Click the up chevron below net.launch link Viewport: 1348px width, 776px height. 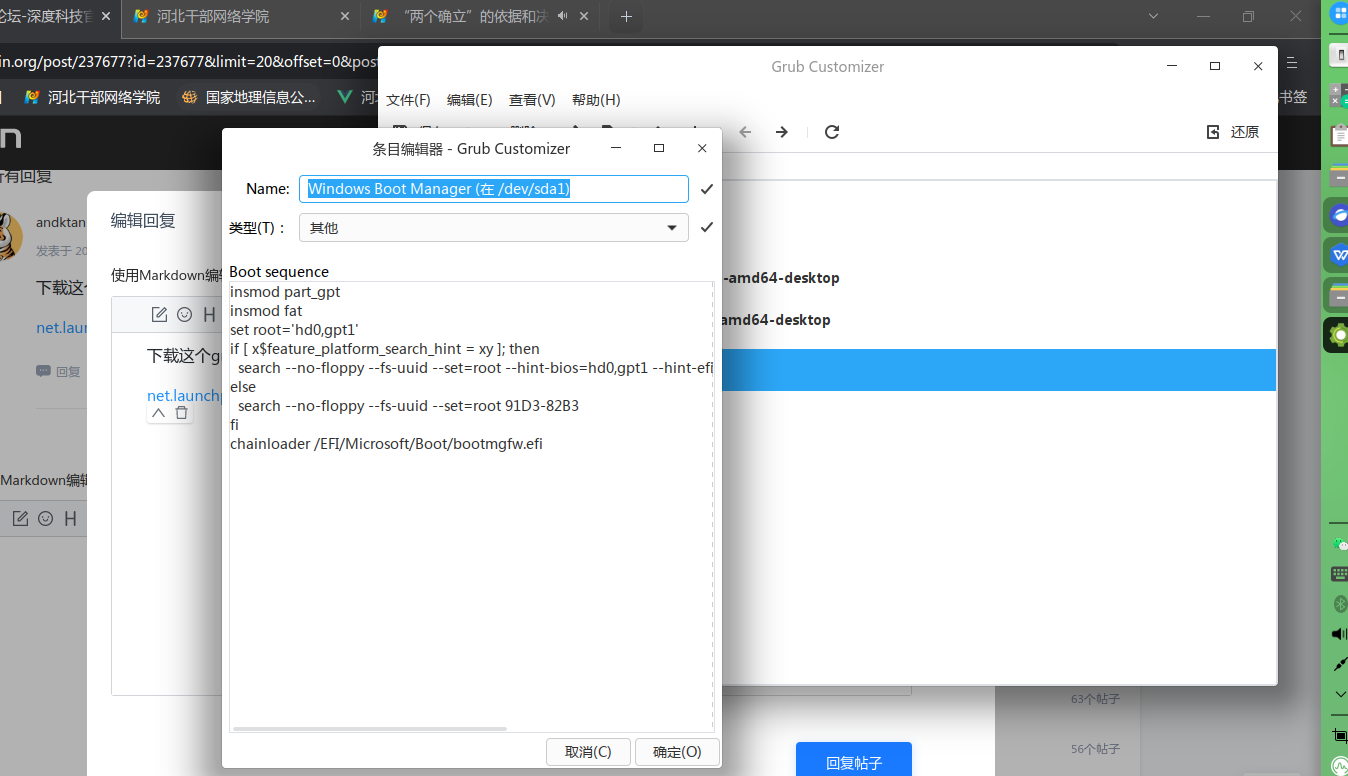point(158,412)
